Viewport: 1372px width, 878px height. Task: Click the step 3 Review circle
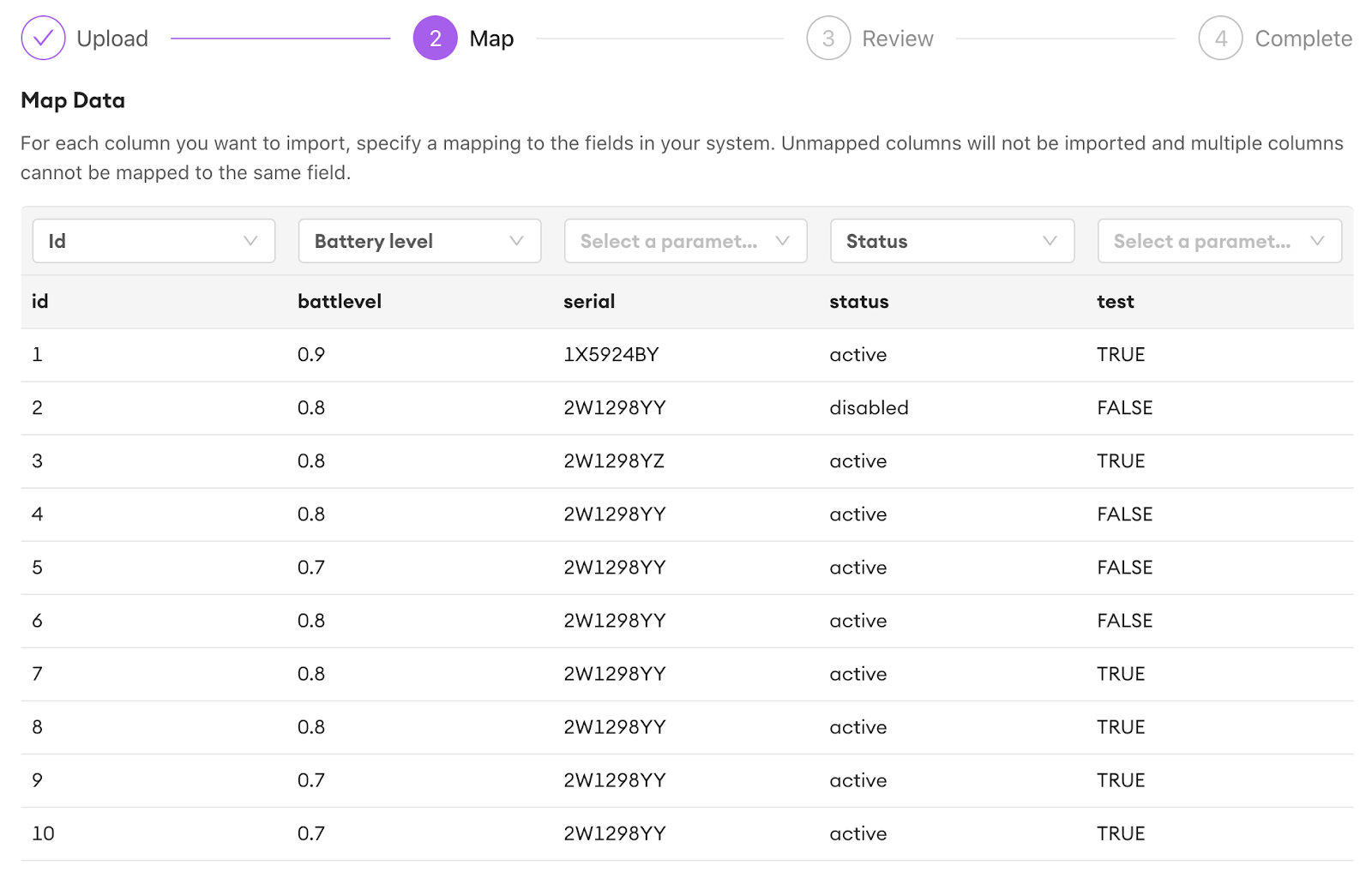tap(828, 39)
